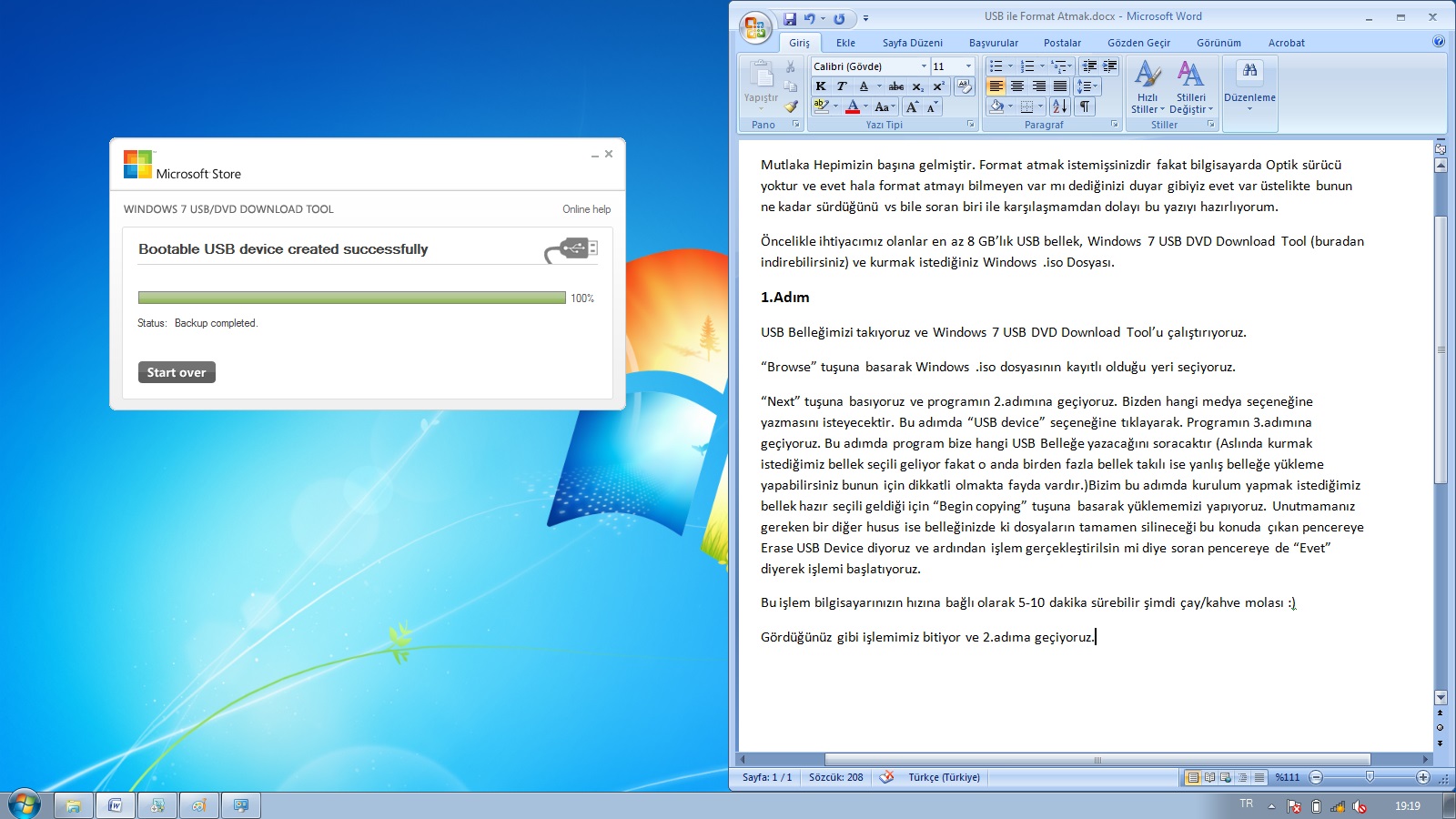Open the line spacing dropdown

click(x=1087, y=86)
